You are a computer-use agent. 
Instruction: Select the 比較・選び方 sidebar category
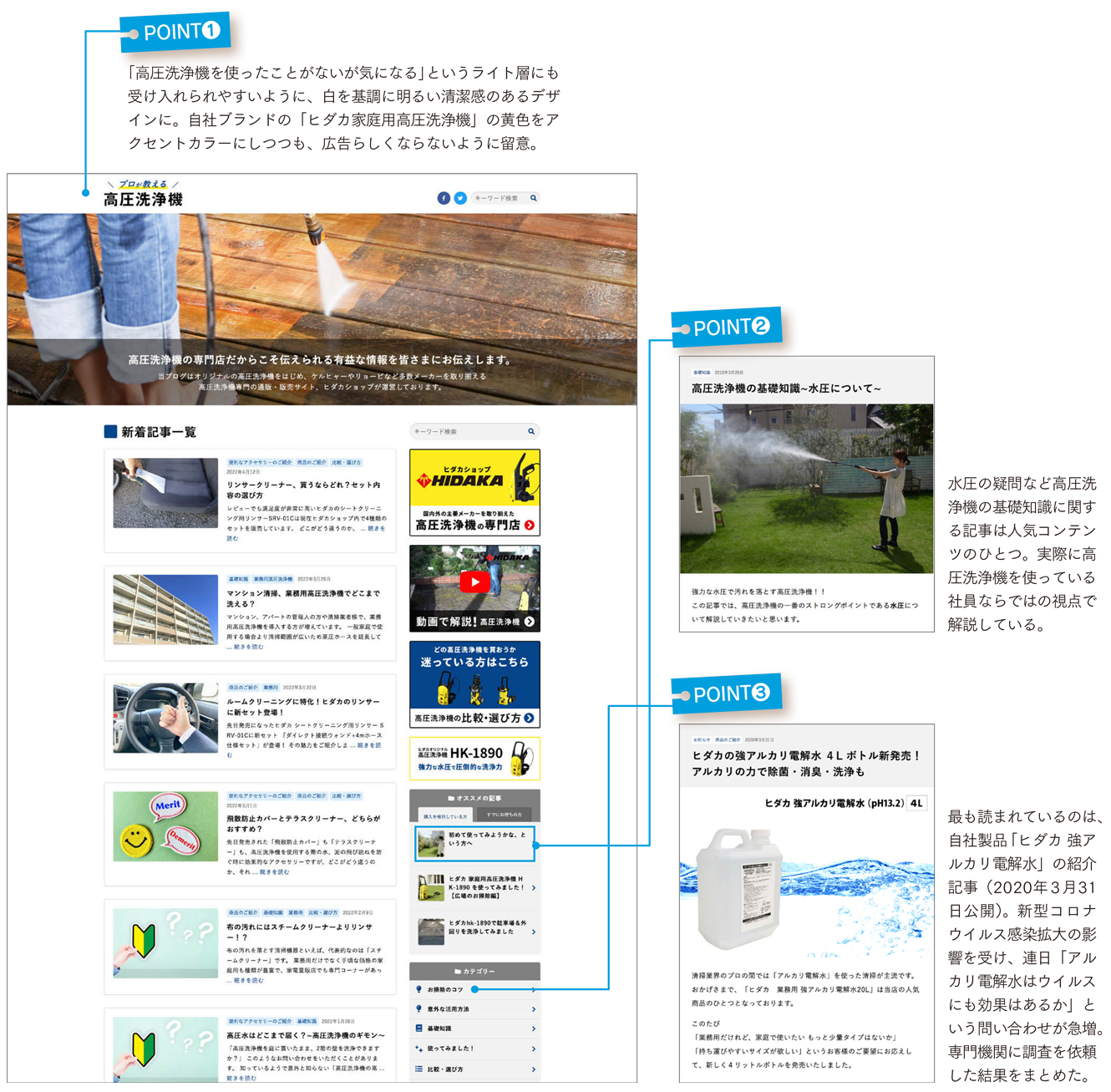click(474, 1069)
